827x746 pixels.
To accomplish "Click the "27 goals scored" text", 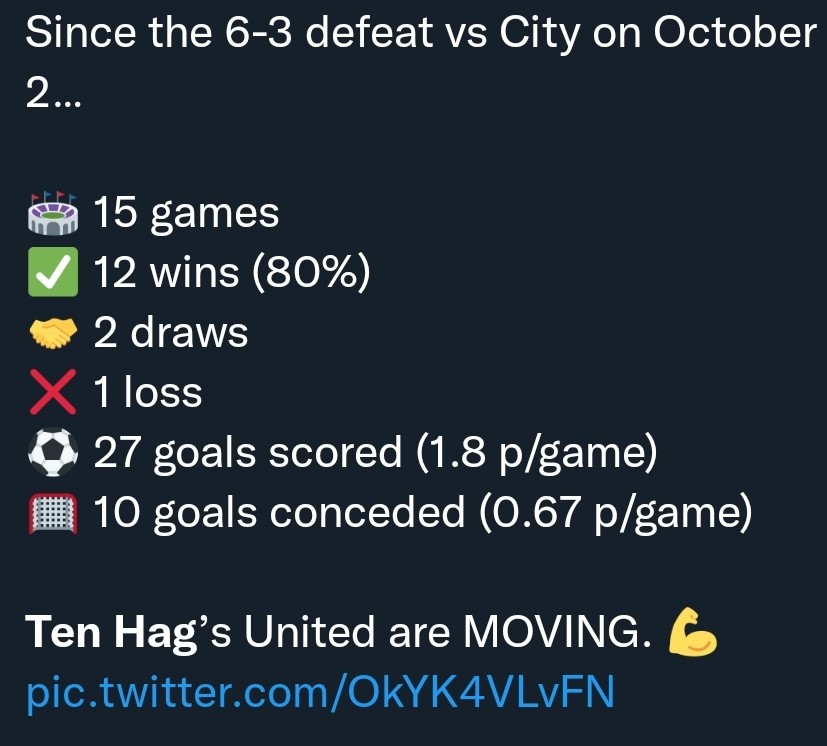I will 247,453.
